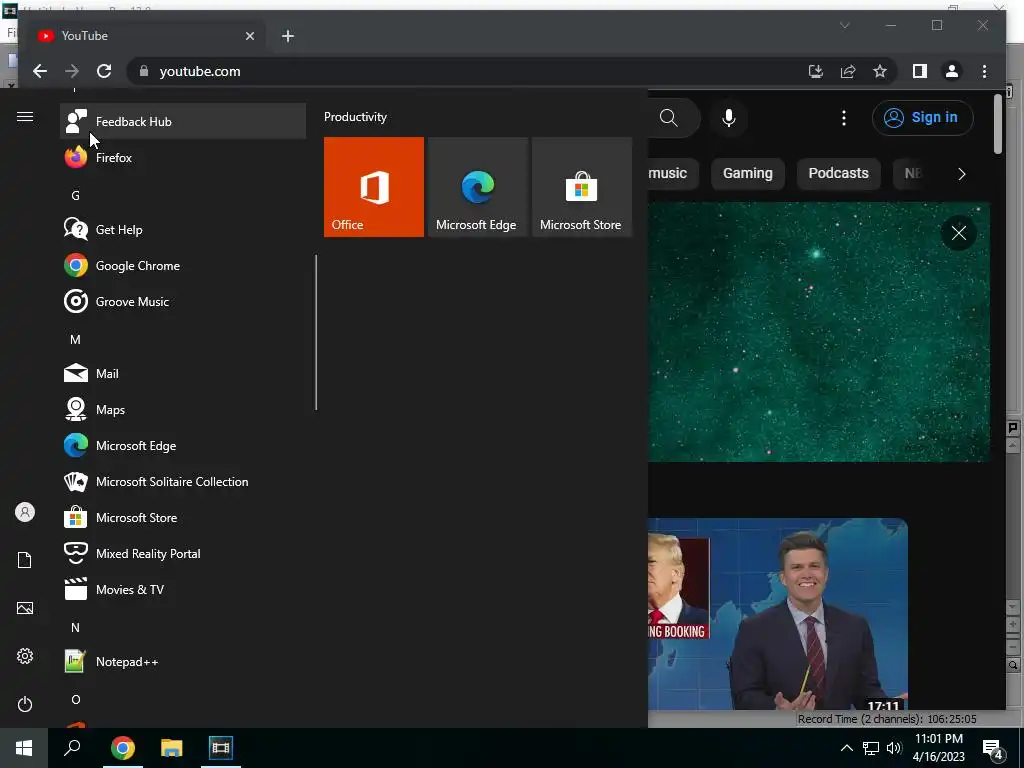Launch Mixed Reality Portal

click(x=183, y=553)
